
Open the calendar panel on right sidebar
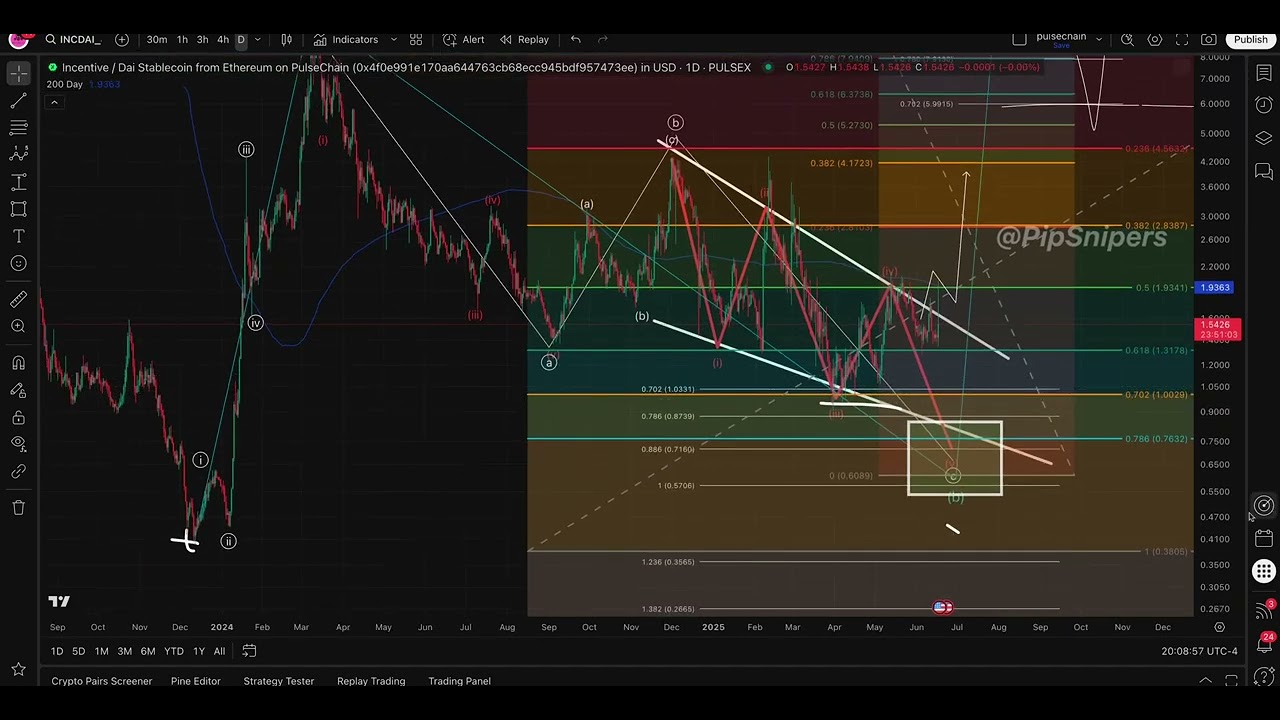click(1264, 539)
